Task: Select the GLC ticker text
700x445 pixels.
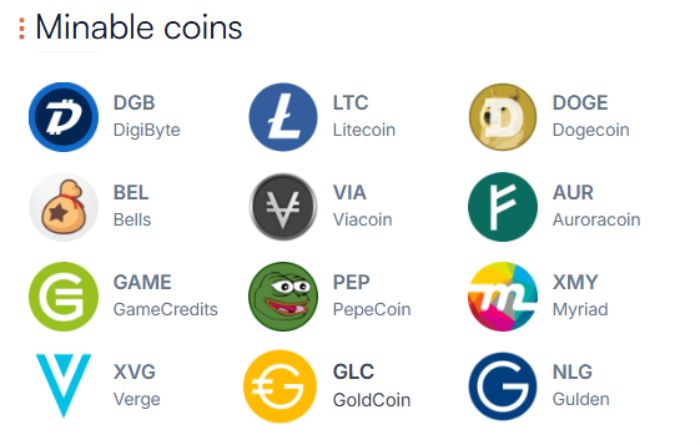Action: [x=354, y=372]
